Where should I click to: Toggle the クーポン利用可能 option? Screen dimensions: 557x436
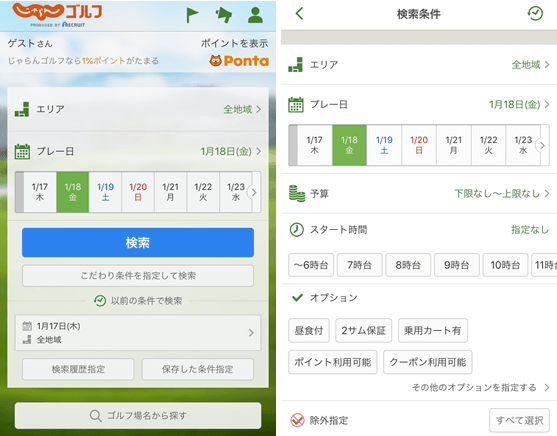427,362
